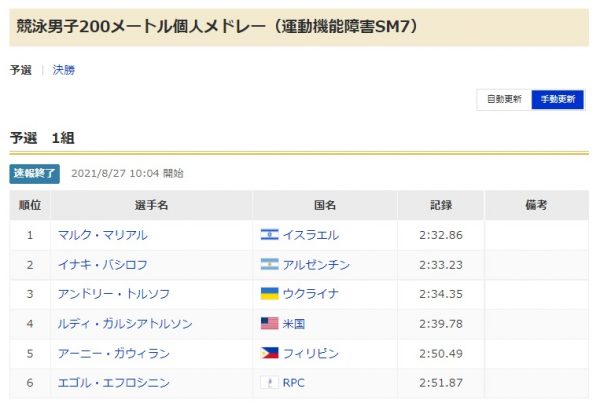Open athlete マルク・マリアル's profile link
This screenshot has height=407, width=600.
click(102, 235)
